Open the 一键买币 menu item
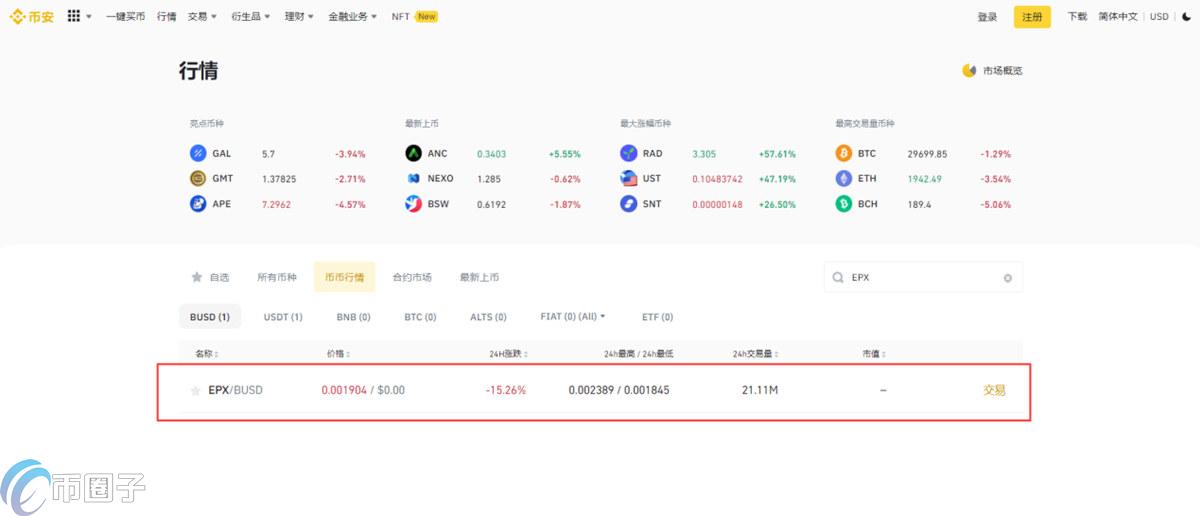The image size is (1200, 516). 126,17
